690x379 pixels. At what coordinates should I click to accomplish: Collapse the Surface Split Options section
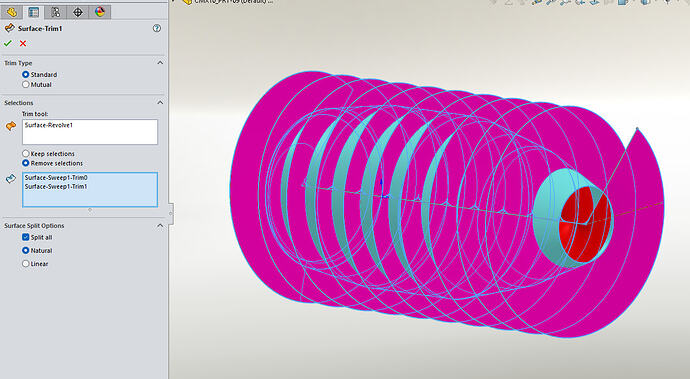pos(160,225)
